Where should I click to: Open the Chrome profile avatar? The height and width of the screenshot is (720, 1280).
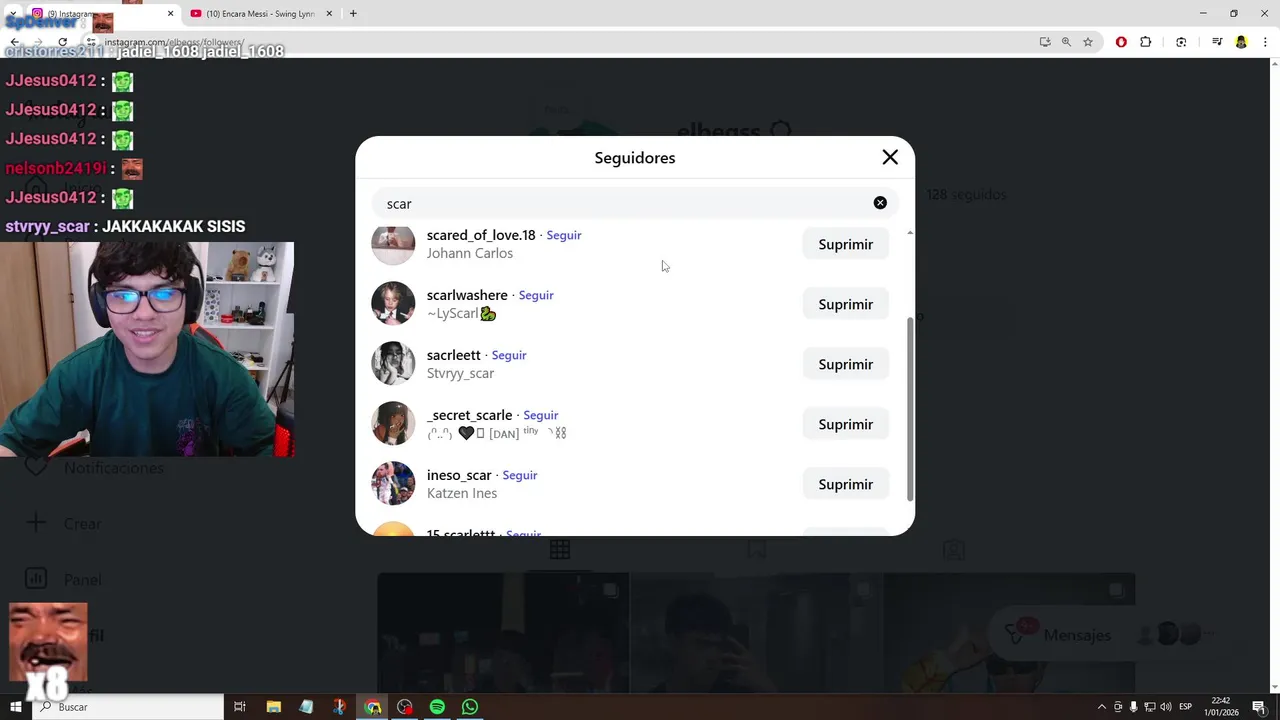click(1241, 42)
